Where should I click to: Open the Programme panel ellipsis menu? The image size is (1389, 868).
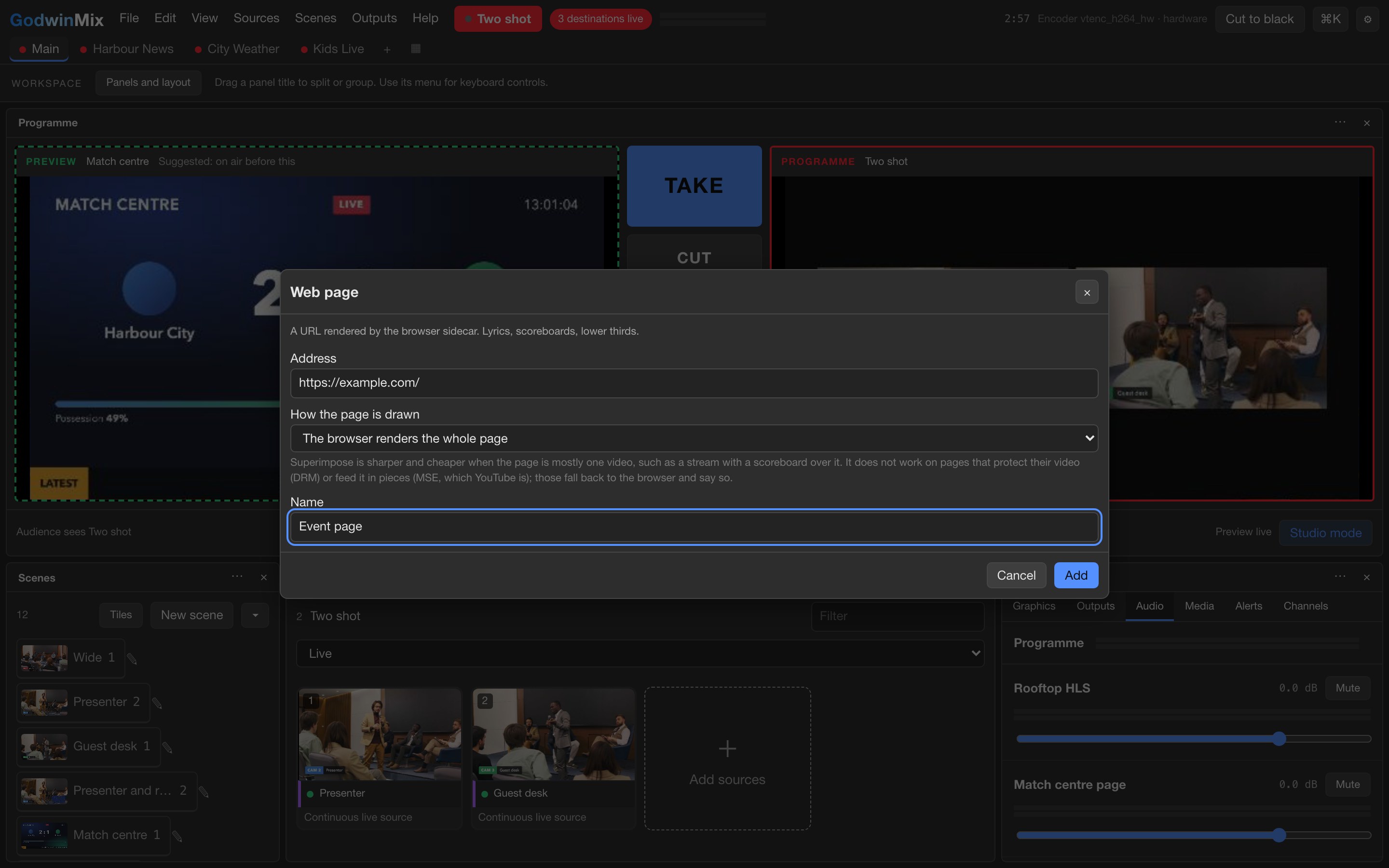1340,122
